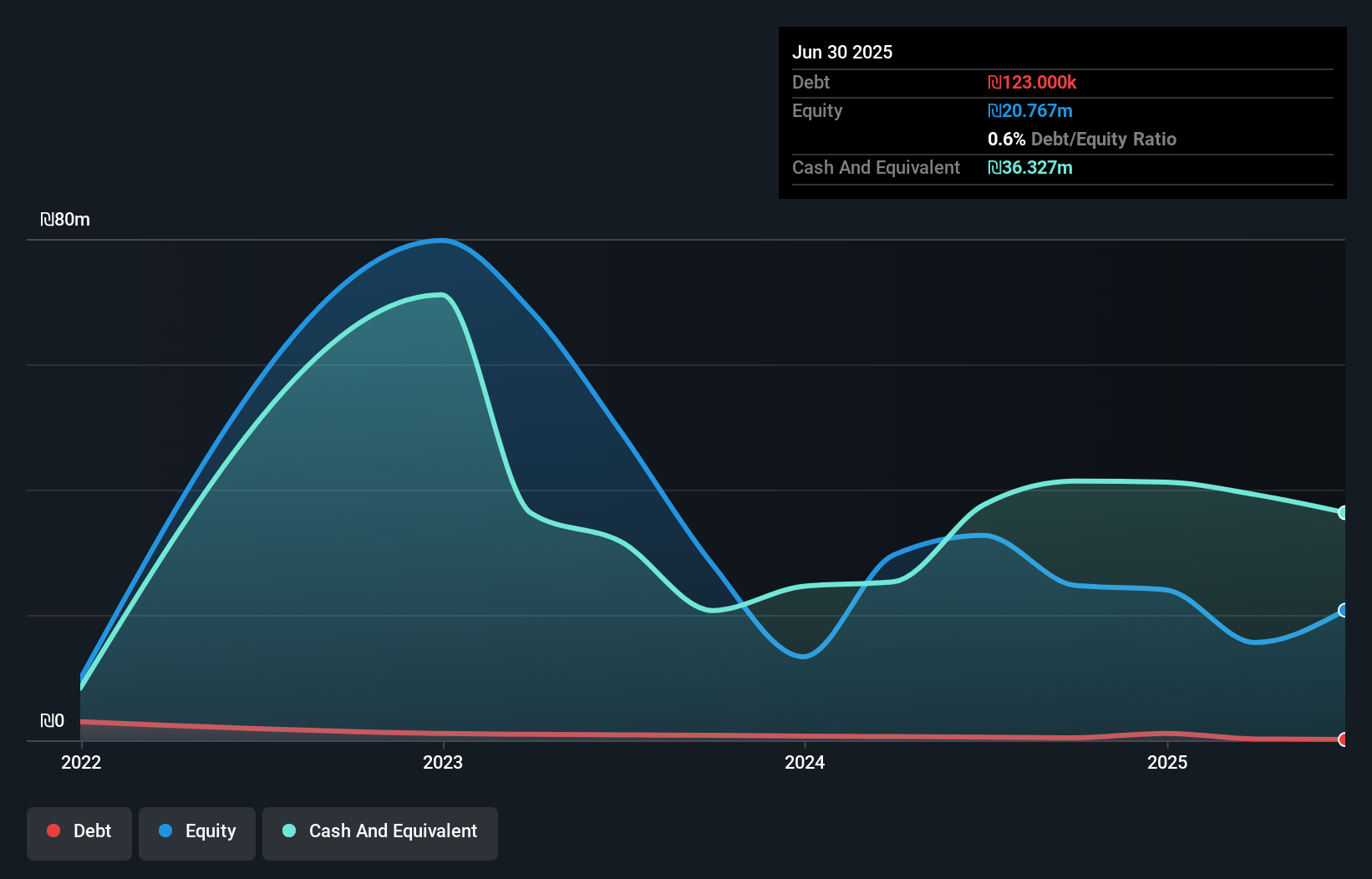Click the ₪0 gridline label on the left
Viewport: 1372px width, 879px height.
53,720
